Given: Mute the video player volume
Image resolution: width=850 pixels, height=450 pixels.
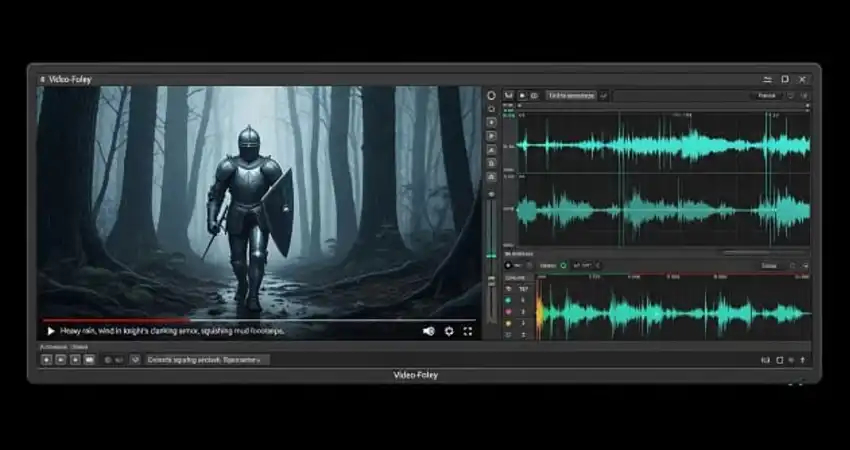Looking at the screenshot, I should [x=429, y=331].
